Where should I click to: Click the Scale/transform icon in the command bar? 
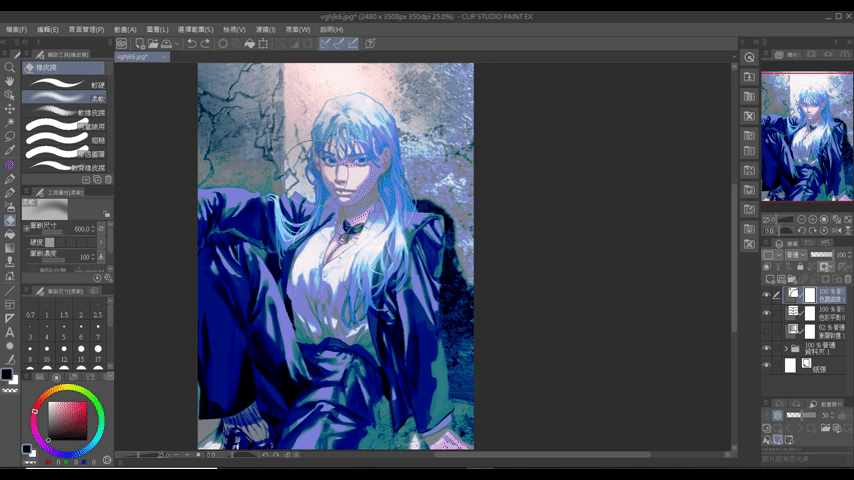tap(263, 44)
